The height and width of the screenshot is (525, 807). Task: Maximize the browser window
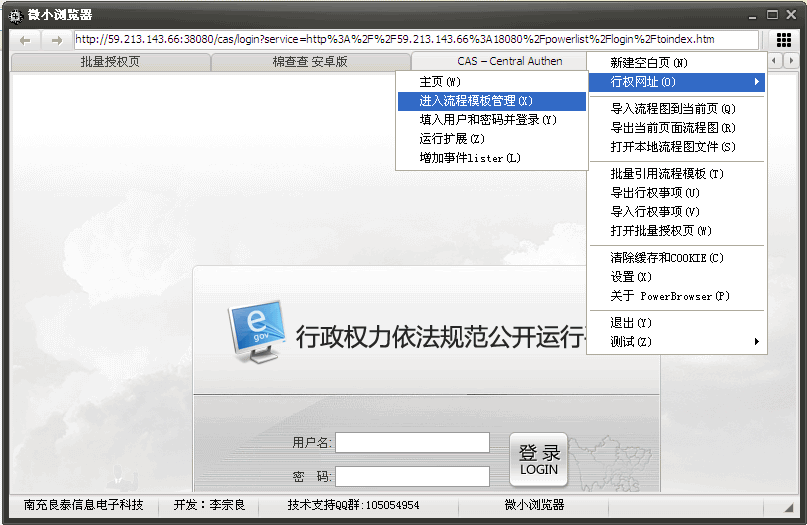(x=774, y=15)
